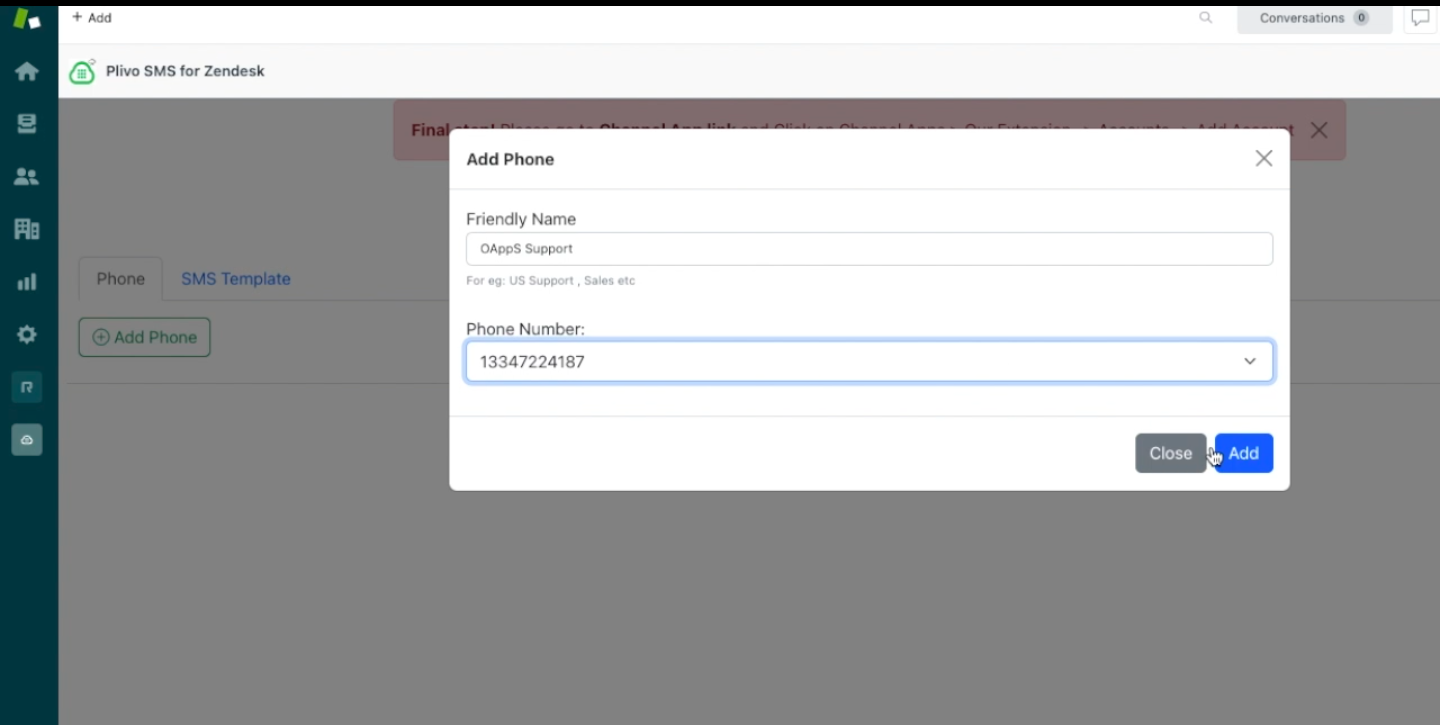Click the blue Add button
Screen dimensions: 1440x725
[1244, 453]
